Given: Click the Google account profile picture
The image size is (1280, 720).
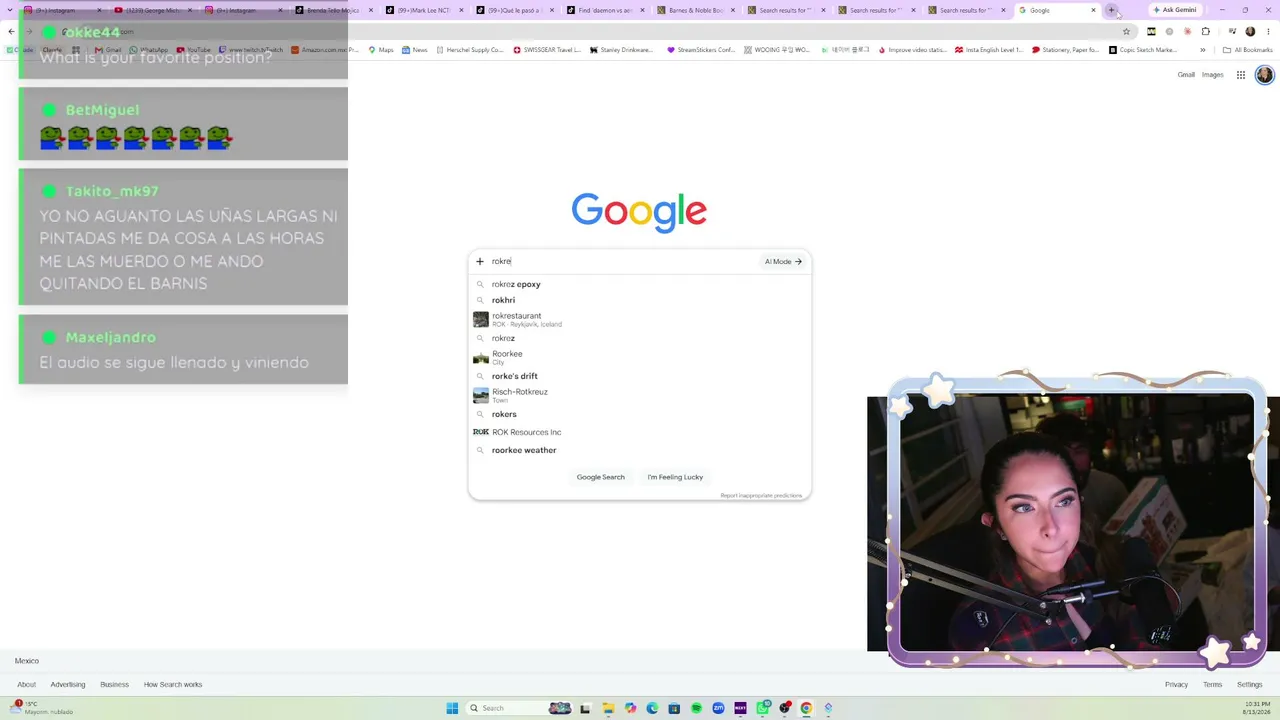Looking at the screenshot, I should [1264, 75].
